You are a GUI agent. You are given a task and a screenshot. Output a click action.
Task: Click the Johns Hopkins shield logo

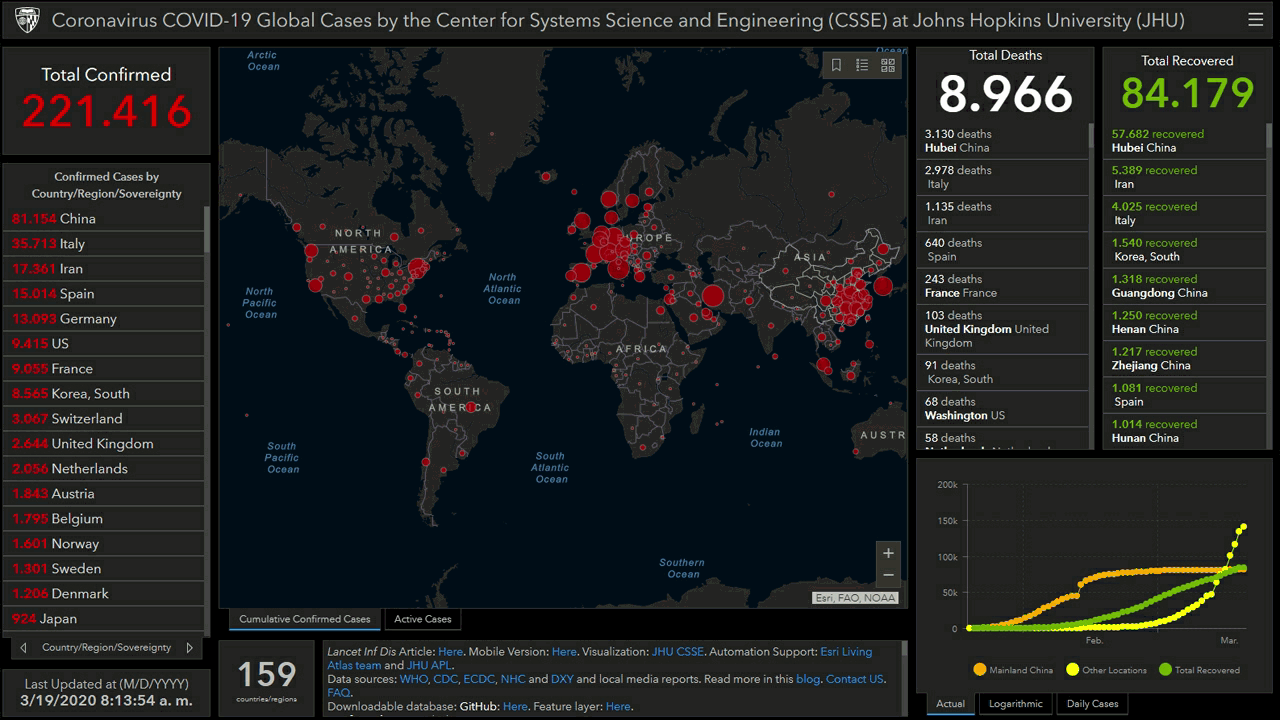(27, 18)
